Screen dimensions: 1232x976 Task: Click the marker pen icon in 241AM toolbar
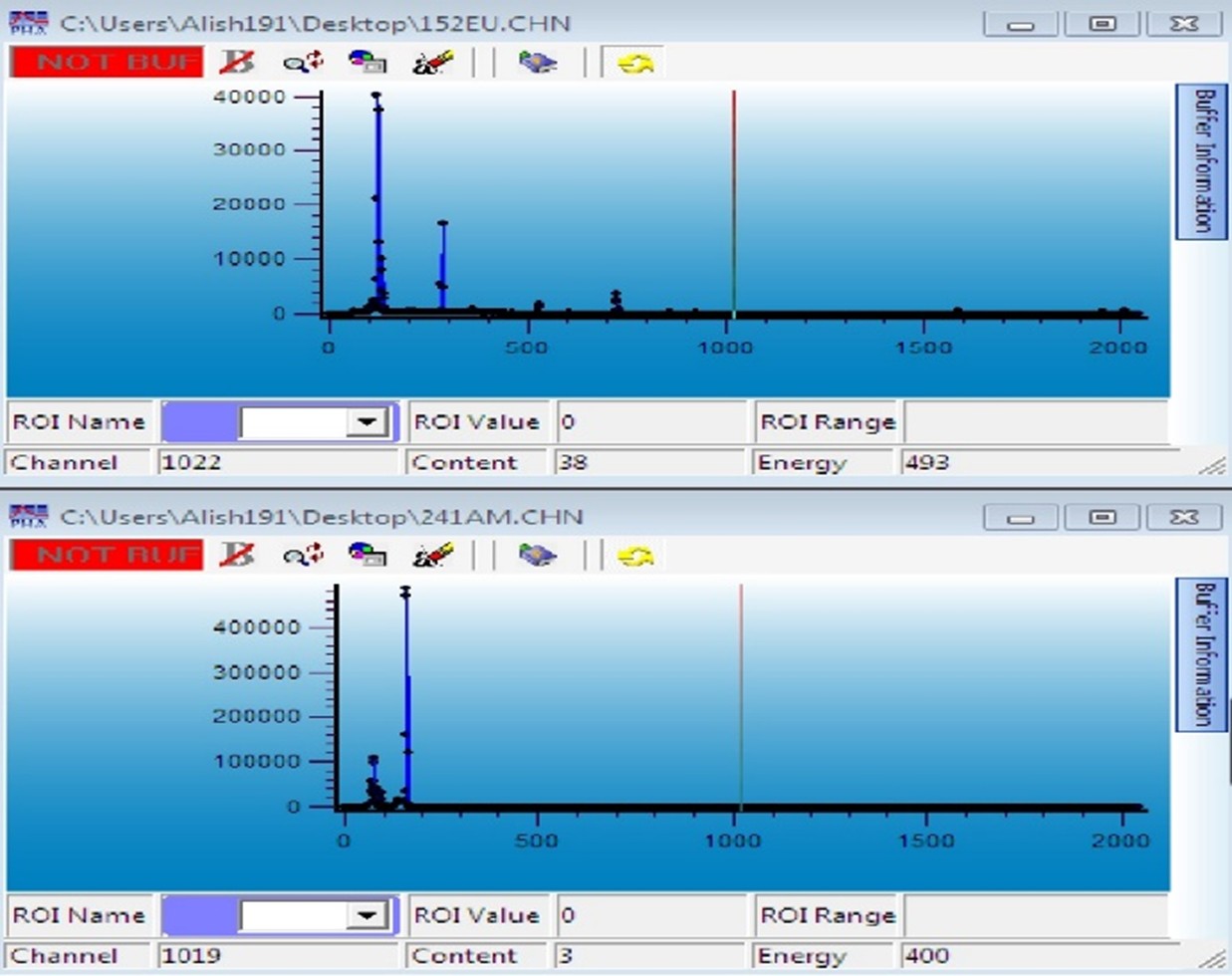[x=432, y=555]
